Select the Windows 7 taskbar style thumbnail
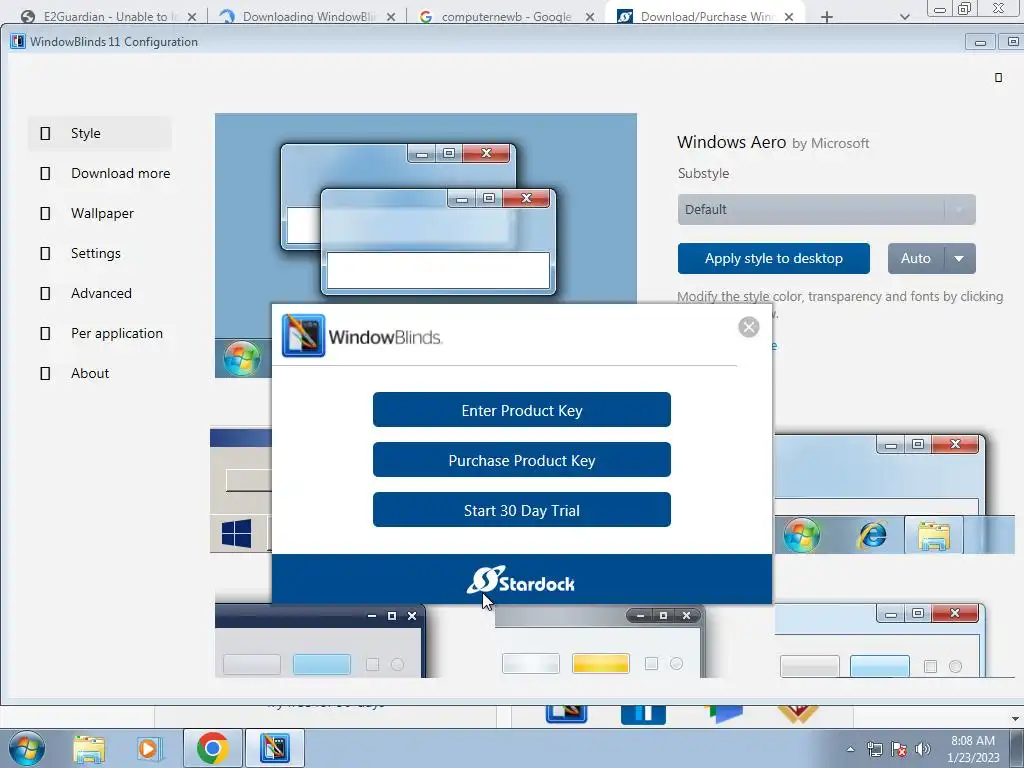Screen dimensions: 1024x768 [893, 494]
